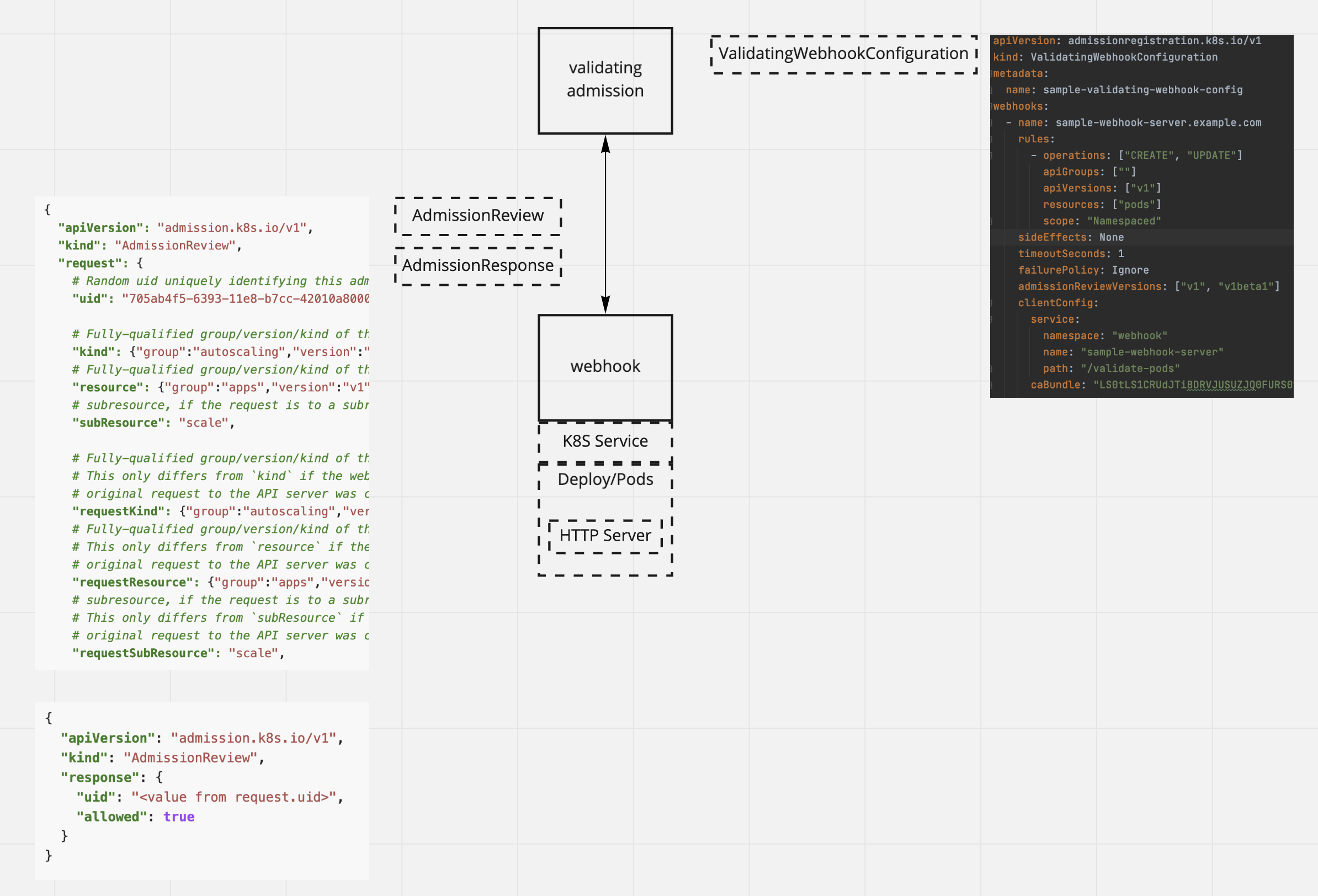Click "name: sample-validating-webhook-config" line
Viewport: 1318px width, 896px height.
click(1124, 90)
